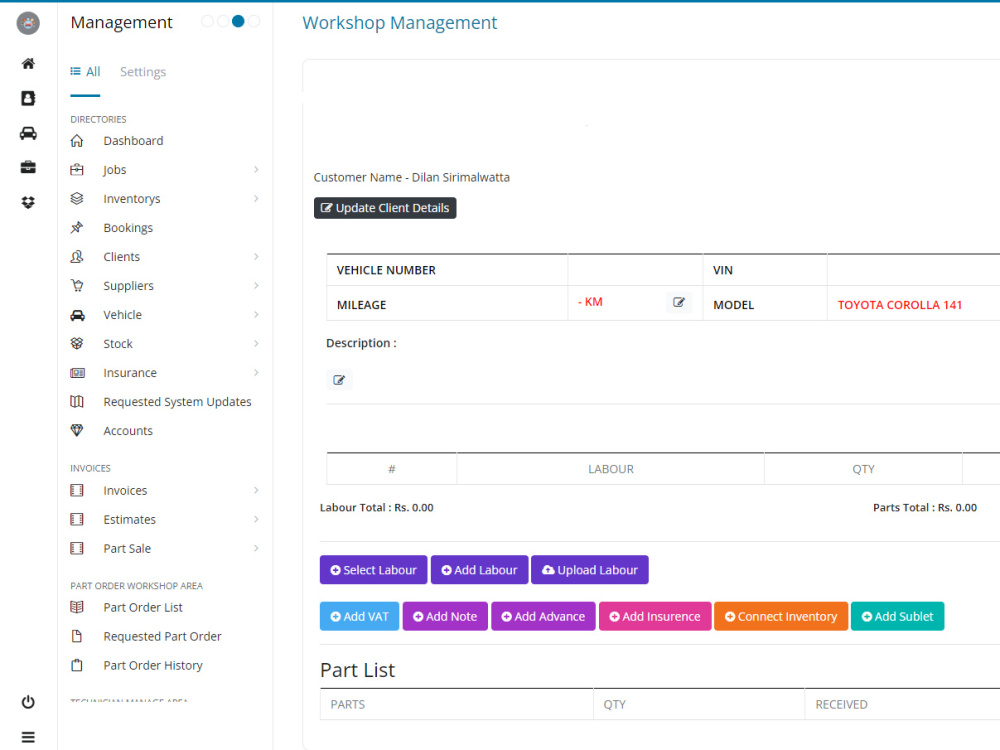The image size is (1000, 750).
Task: Click the TOYOTA COROLLA 141 model value
Action: point(899,305)
